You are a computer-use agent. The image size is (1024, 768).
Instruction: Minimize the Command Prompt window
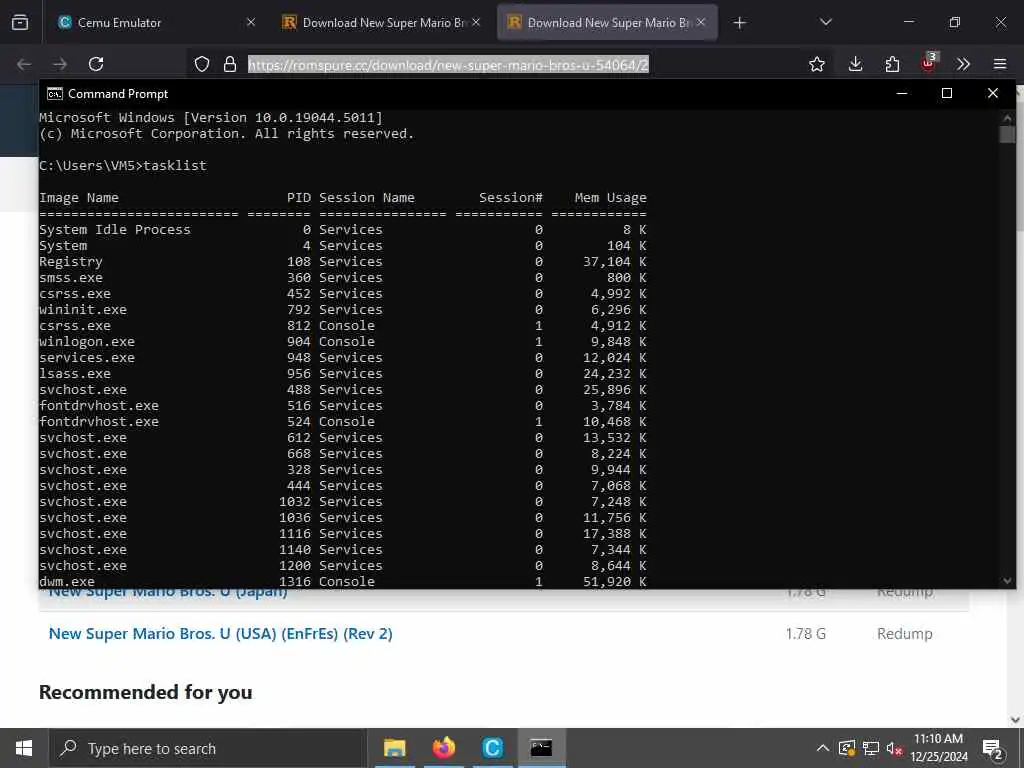click(902, 93)
